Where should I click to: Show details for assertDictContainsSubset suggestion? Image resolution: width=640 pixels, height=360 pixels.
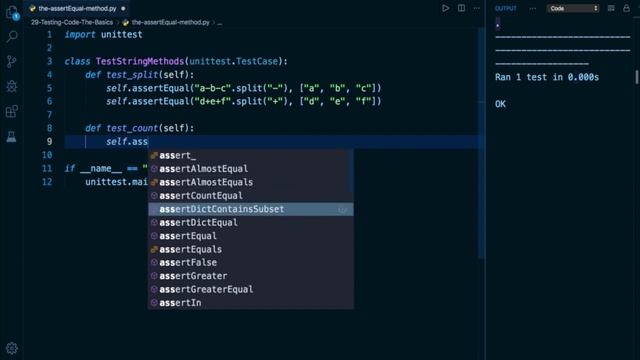343,209
